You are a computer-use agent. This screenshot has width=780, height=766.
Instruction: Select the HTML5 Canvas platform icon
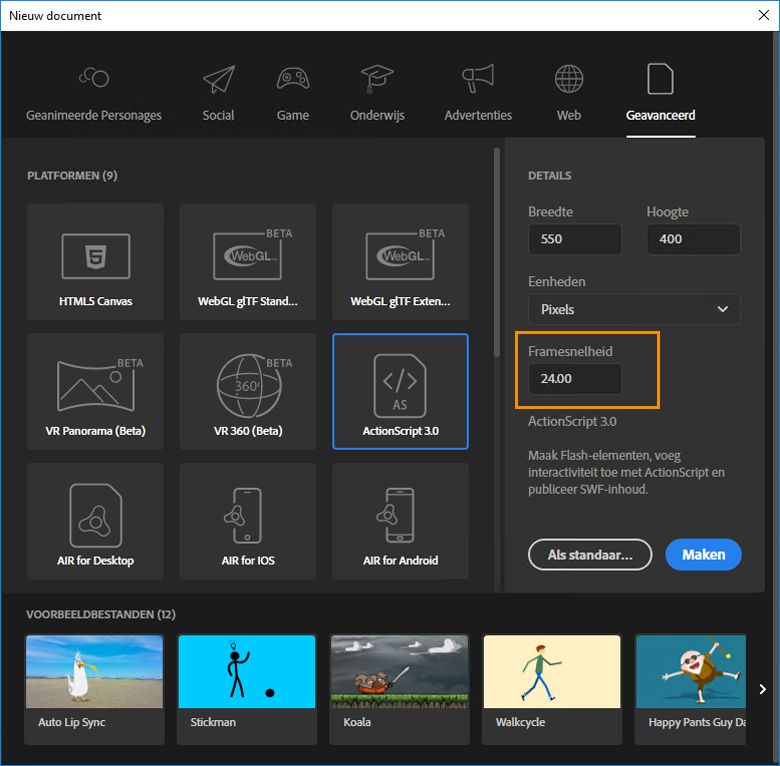pyautogui.click(x=96, y=262)
